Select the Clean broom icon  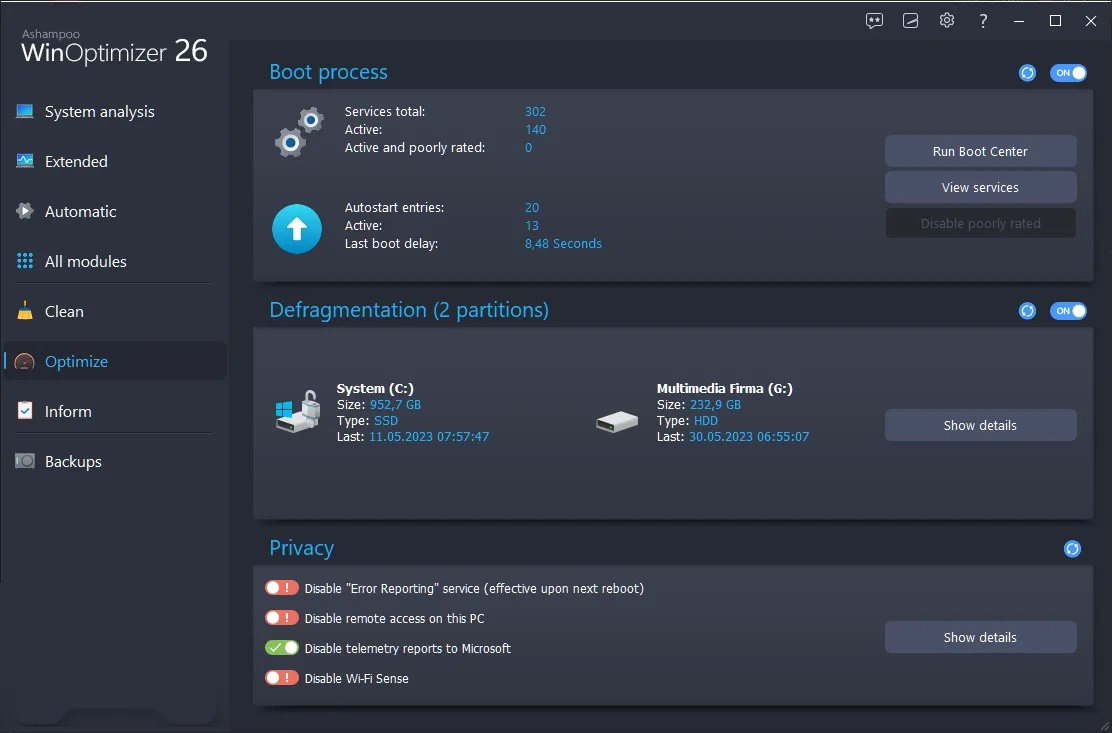24,311
